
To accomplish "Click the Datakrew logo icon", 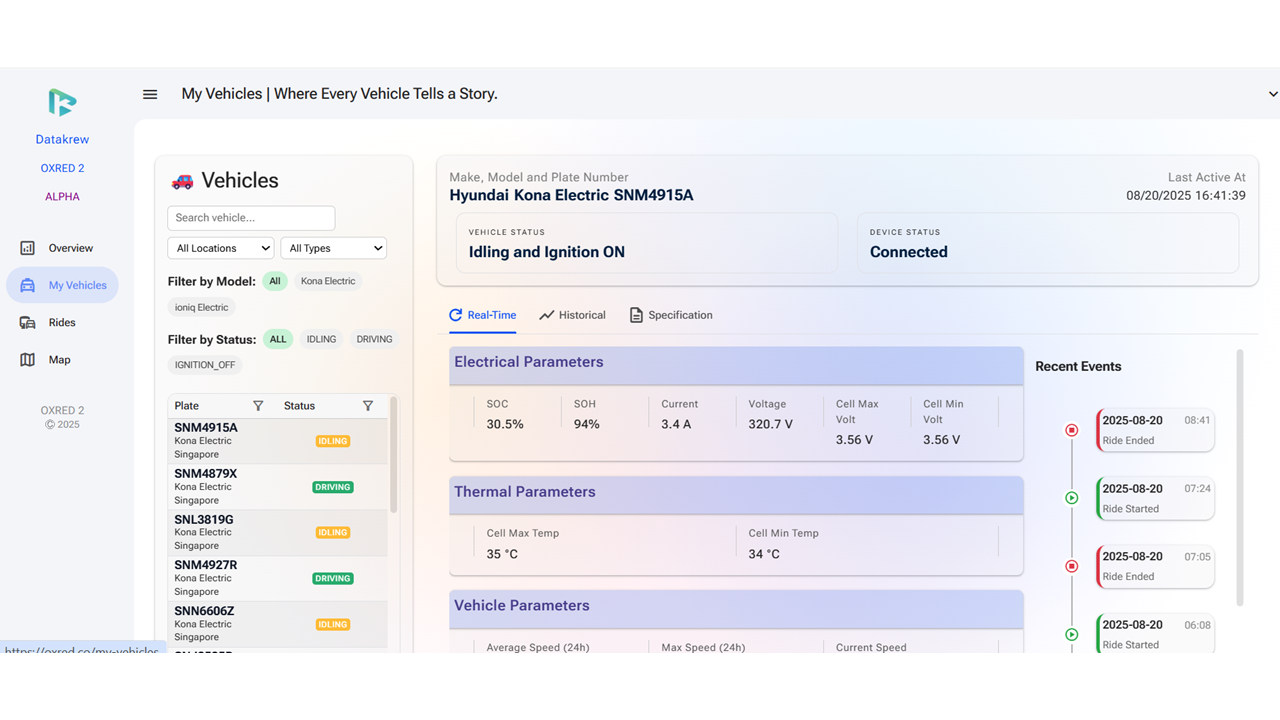I will [x=62, y=102].
